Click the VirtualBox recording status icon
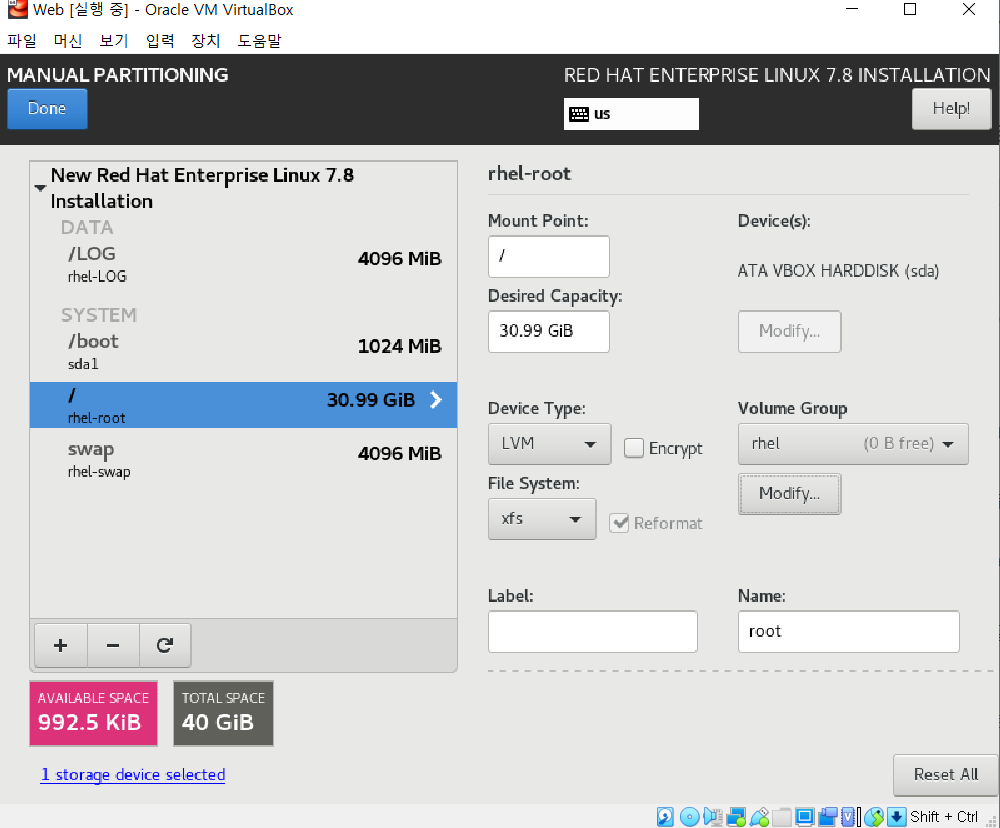This screenshot has height=828, width=1000. point(828,817)
